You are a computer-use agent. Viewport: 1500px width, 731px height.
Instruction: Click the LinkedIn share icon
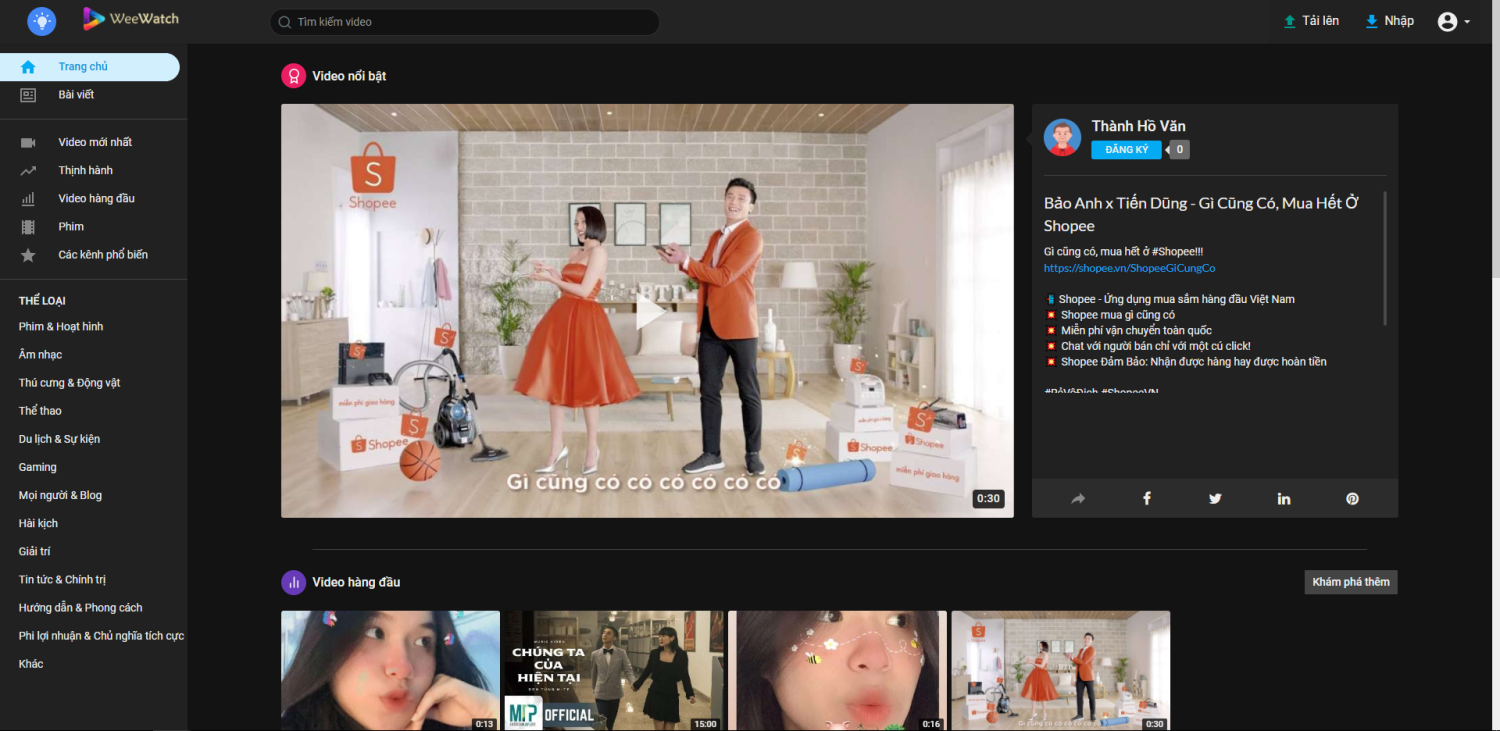click(x=1283, y=498)
